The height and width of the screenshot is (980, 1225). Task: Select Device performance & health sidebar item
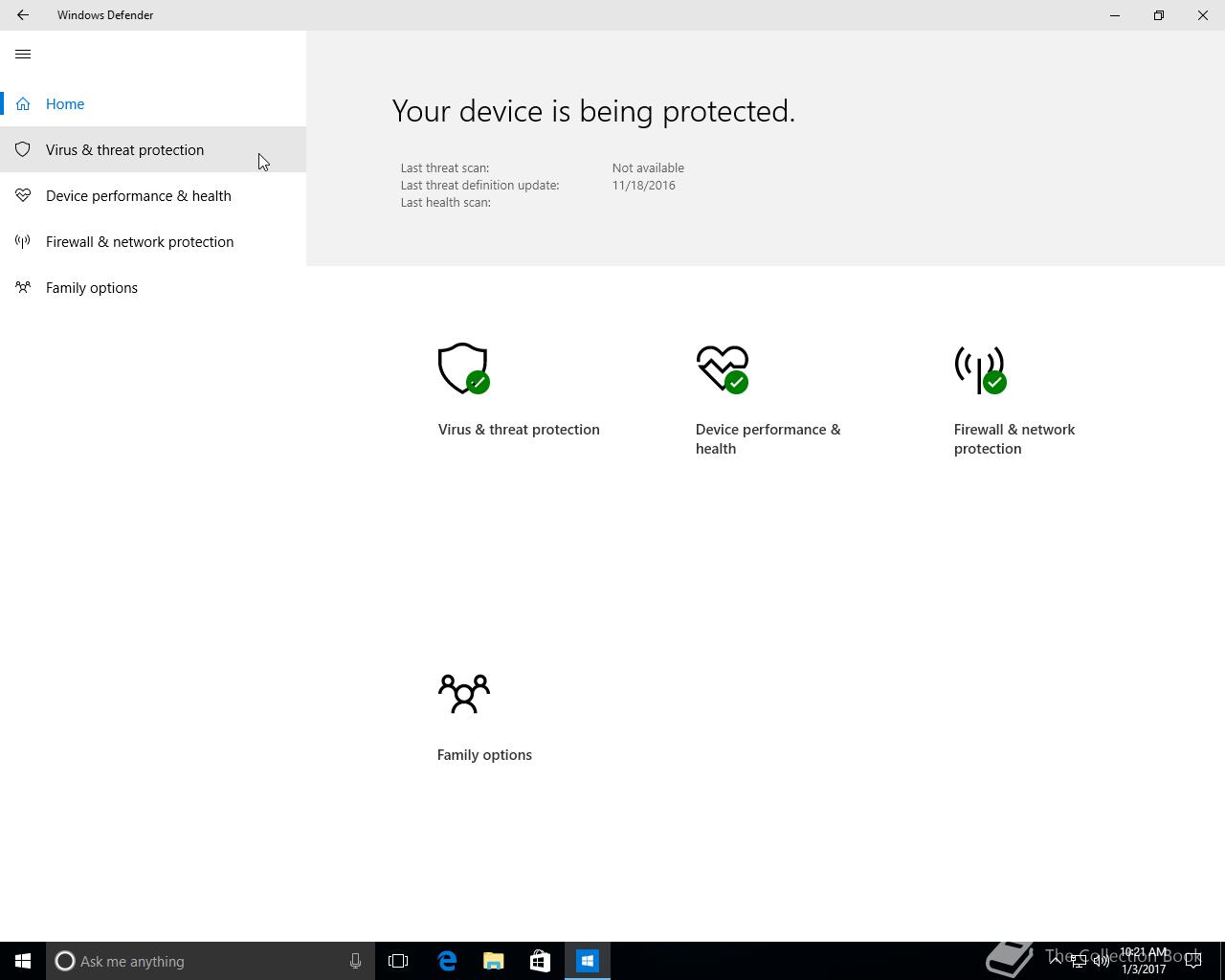point(153,195)
